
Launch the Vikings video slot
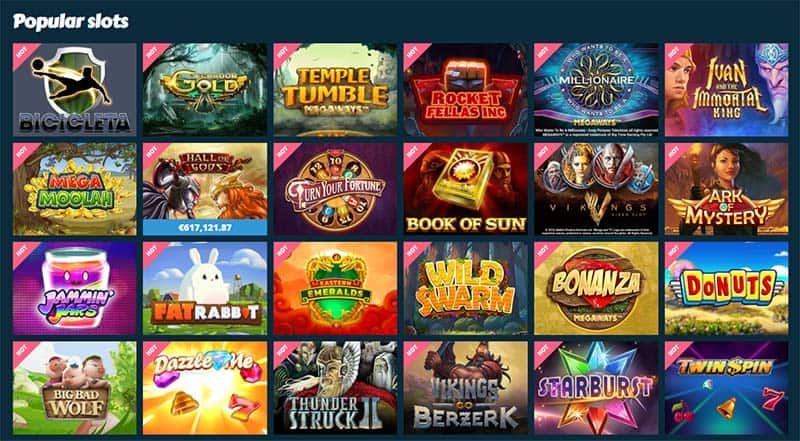596,189
